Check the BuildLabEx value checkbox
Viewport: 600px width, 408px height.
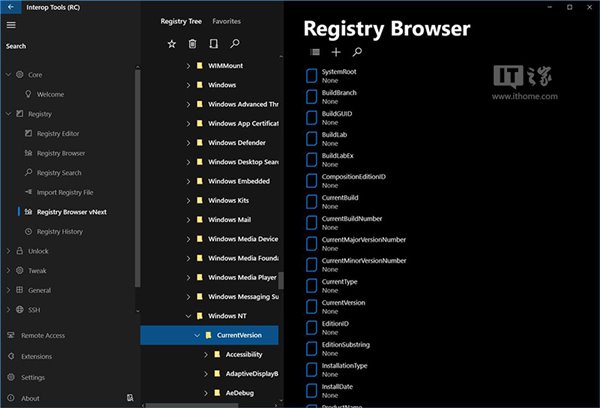point(311,160)
